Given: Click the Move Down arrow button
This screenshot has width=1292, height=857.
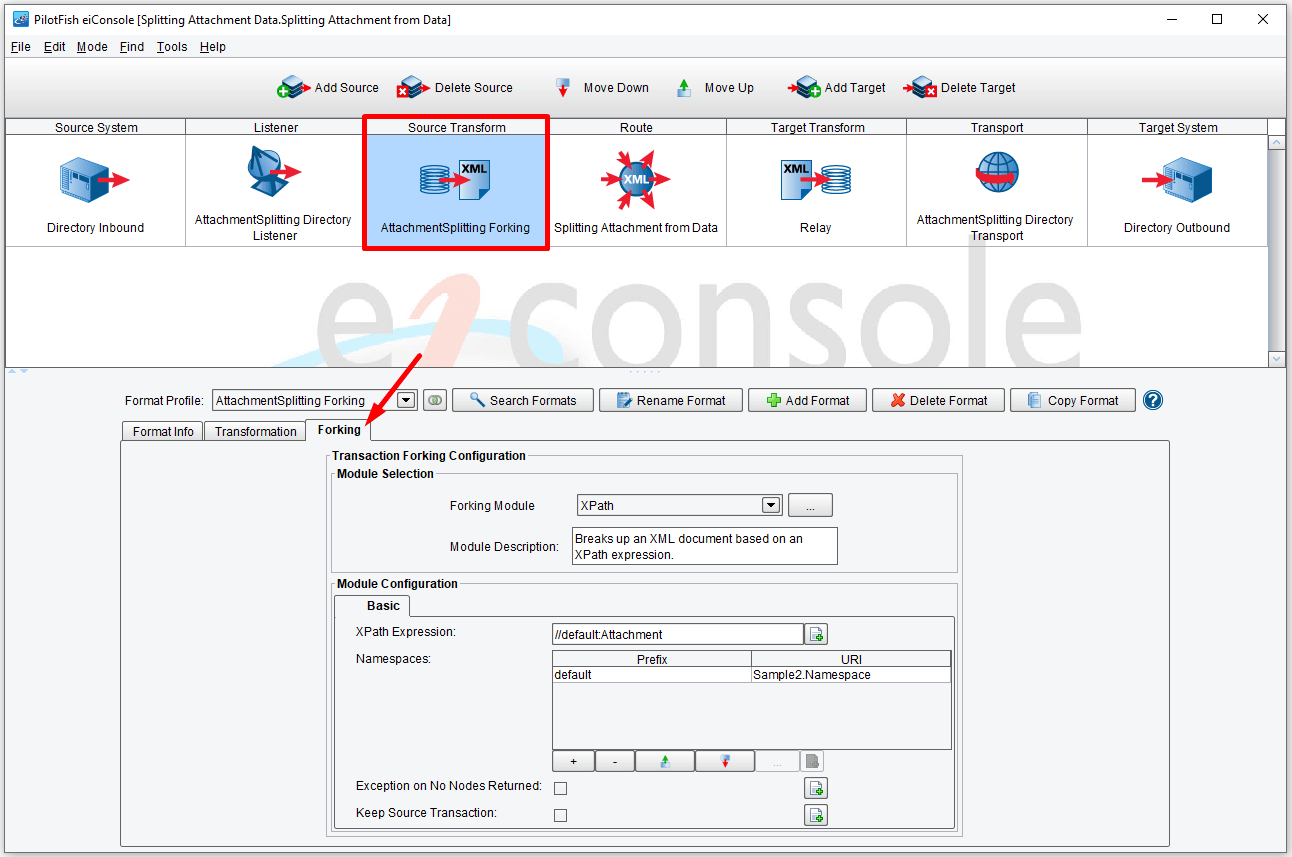Looking at the screenshot, I should point(602,88).
